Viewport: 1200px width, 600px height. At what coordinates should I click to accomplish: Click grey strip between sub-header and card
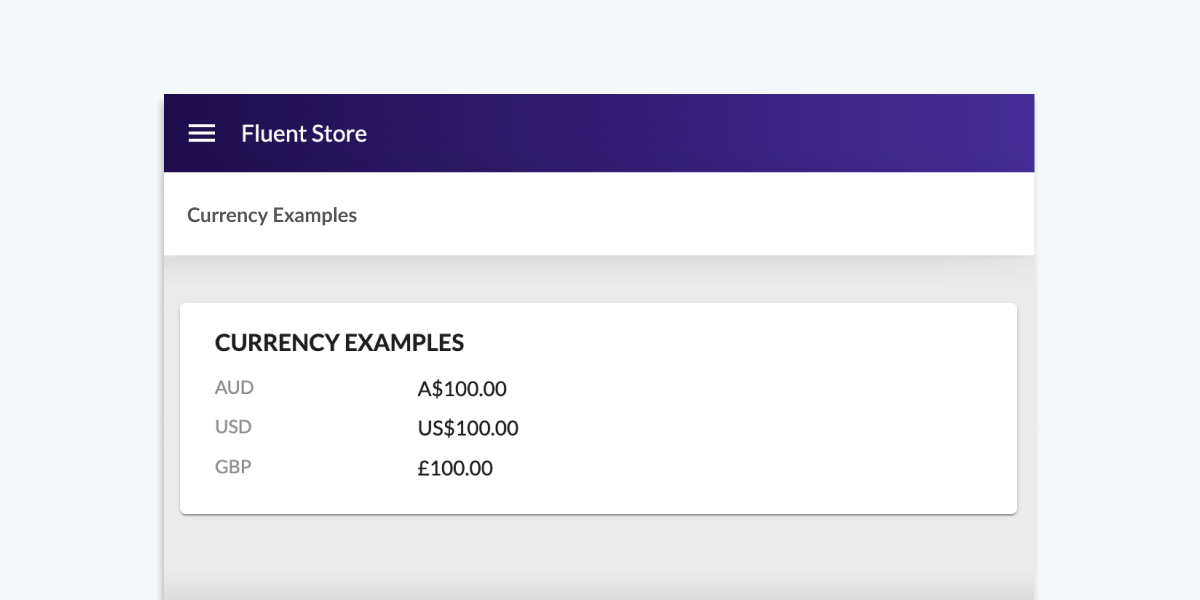click(x=600, y=280)
